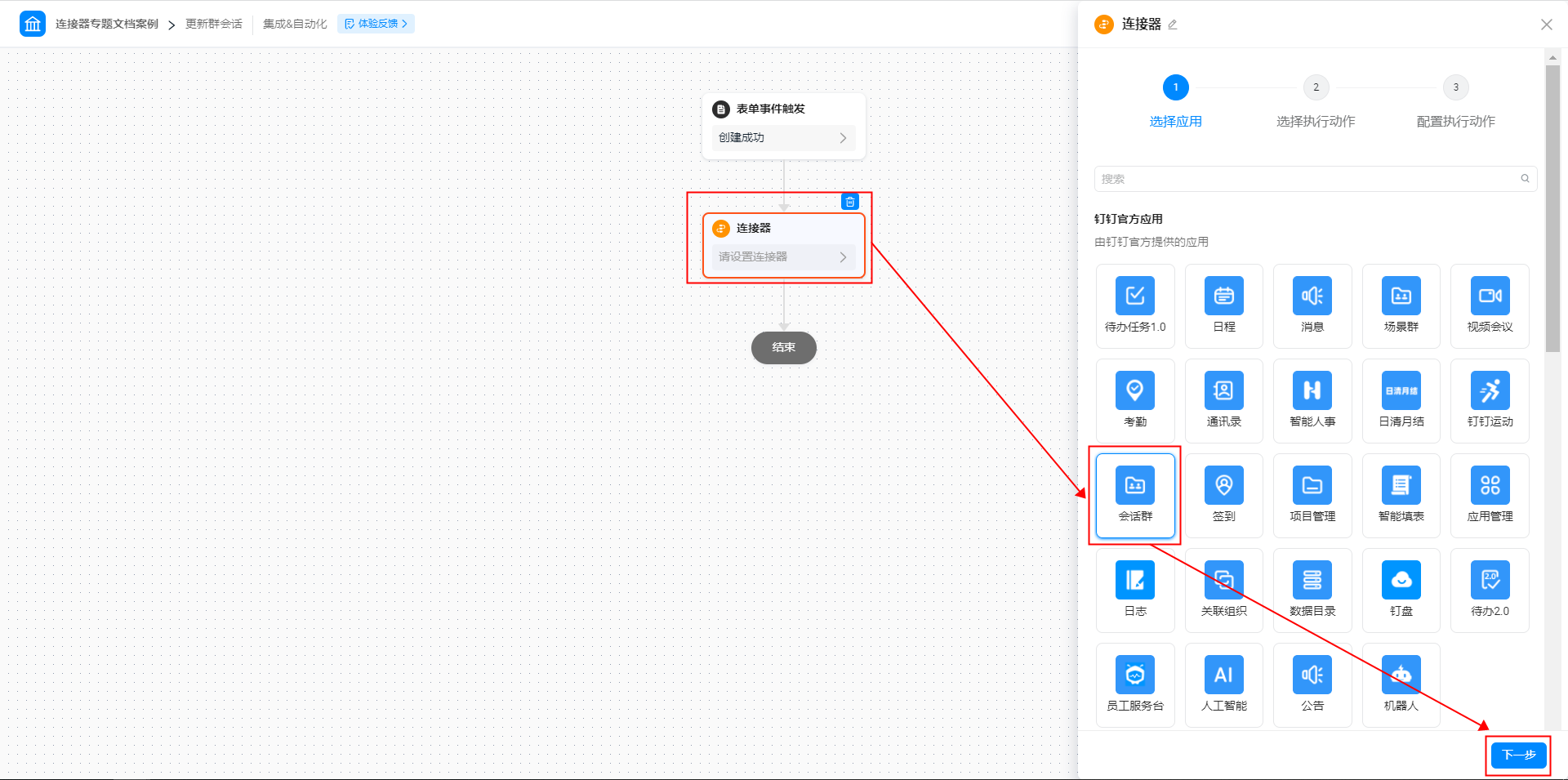Expand the 创建成功 trigger setting
1568x780 pixels.
pyautogui.click(x=783, y=138)
